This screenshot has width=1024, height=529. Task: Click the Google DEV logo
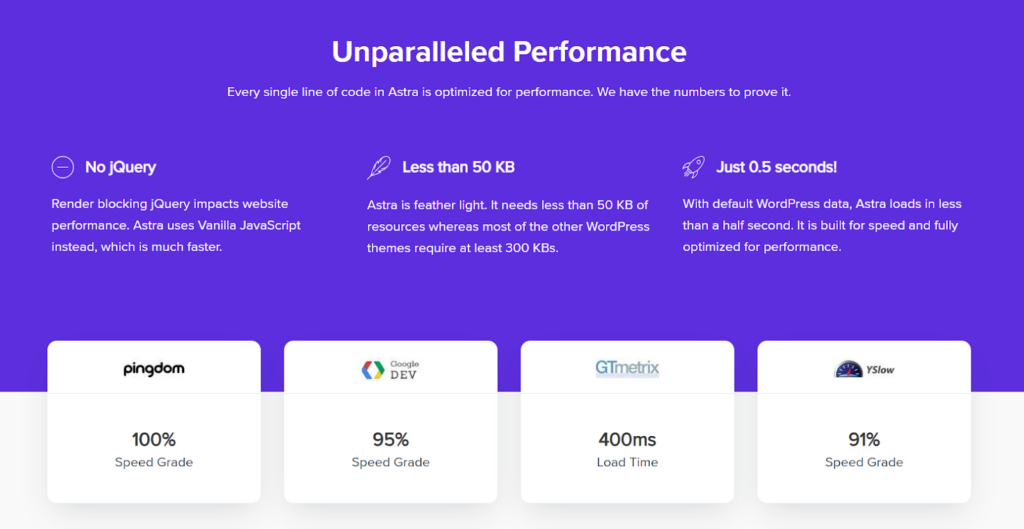tap(391, 370)
